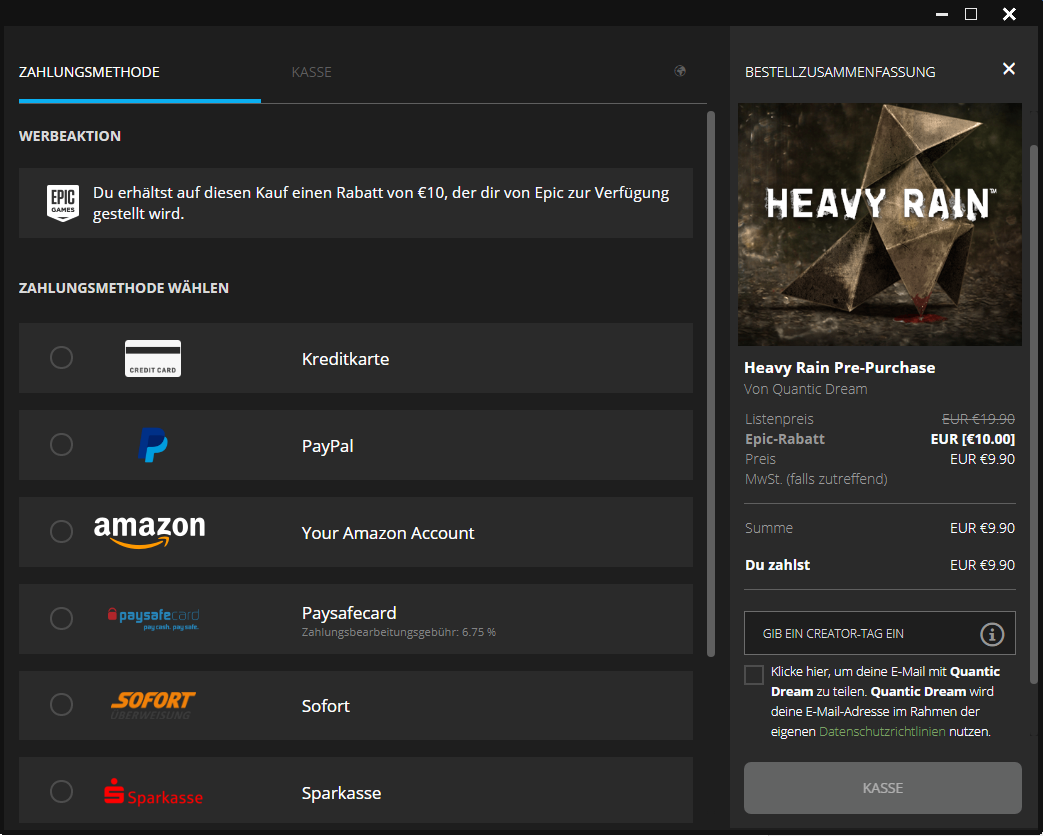
Task: Click the Listenpreis label
Action: coord(779,419)
